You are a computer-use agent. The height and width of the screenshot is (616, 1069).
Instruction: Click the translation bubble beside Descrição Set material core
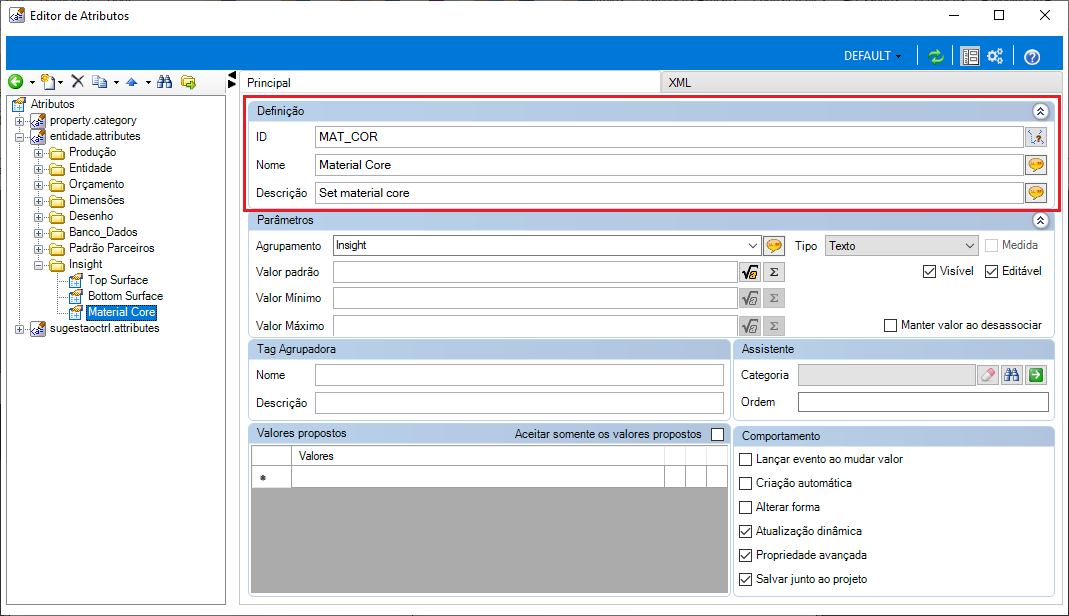(1036, 193)
